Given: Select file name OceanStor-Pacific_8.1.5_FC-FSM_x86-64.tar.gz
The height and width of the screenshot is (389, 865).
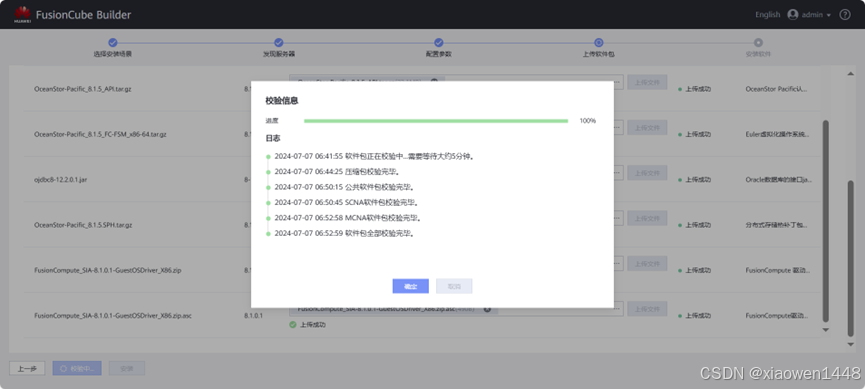Looking at the screenshot, I should point(100,134).
